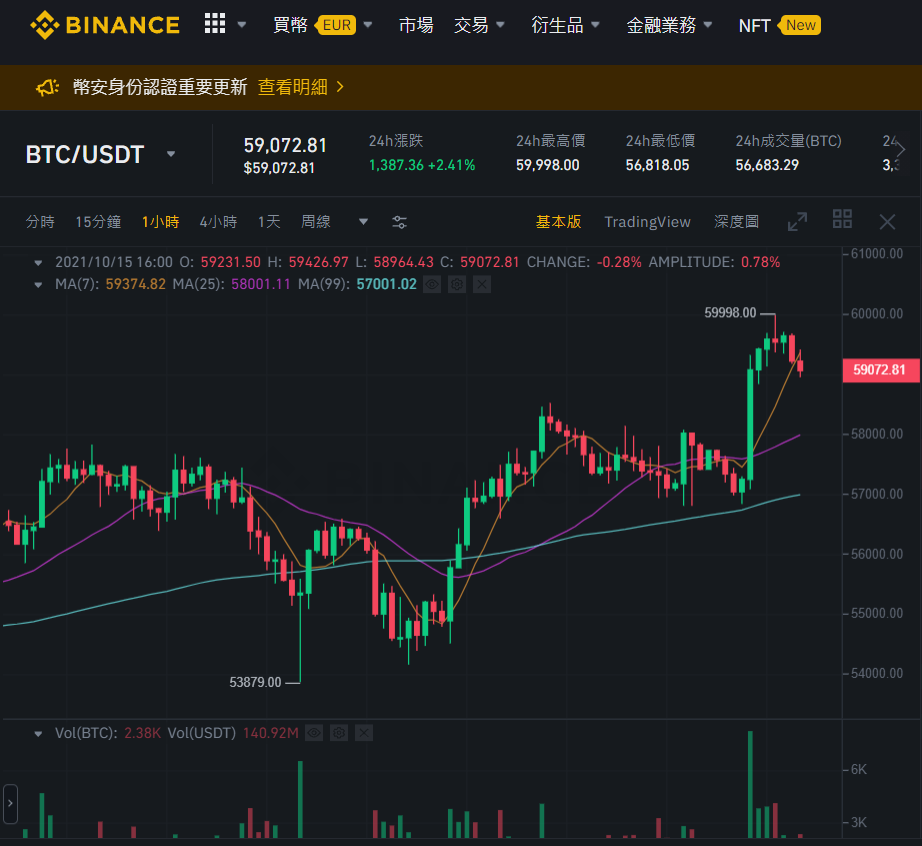Open Vol indicator settings gear
Image resolution: width=922 pixels, height=846 pixels.
click(x=339, y=733)
